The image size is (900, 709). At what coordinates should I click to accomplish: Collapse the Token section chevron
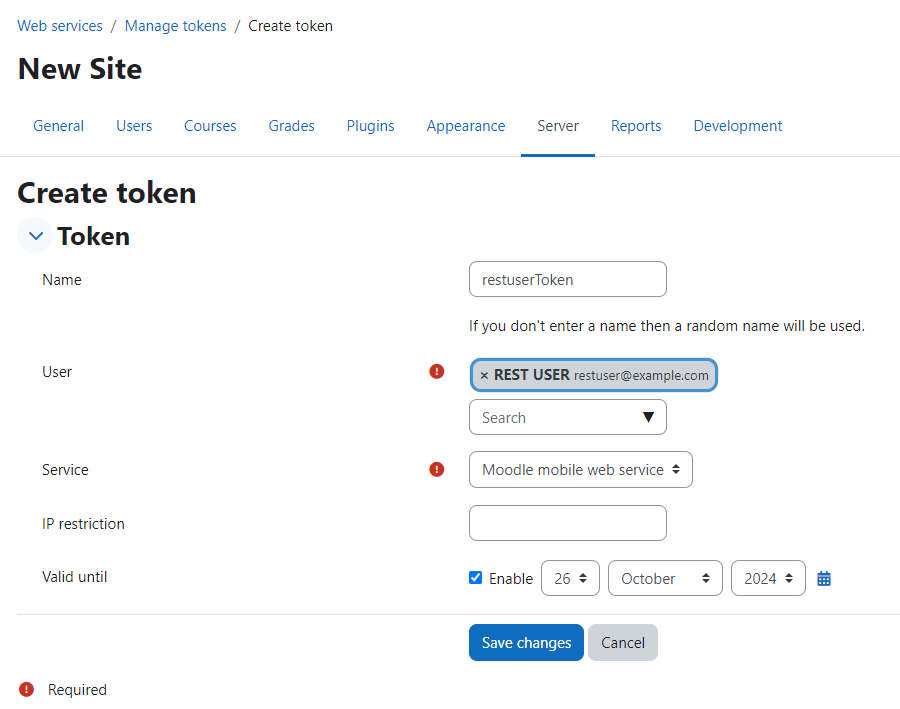click(x=36, y=235)
